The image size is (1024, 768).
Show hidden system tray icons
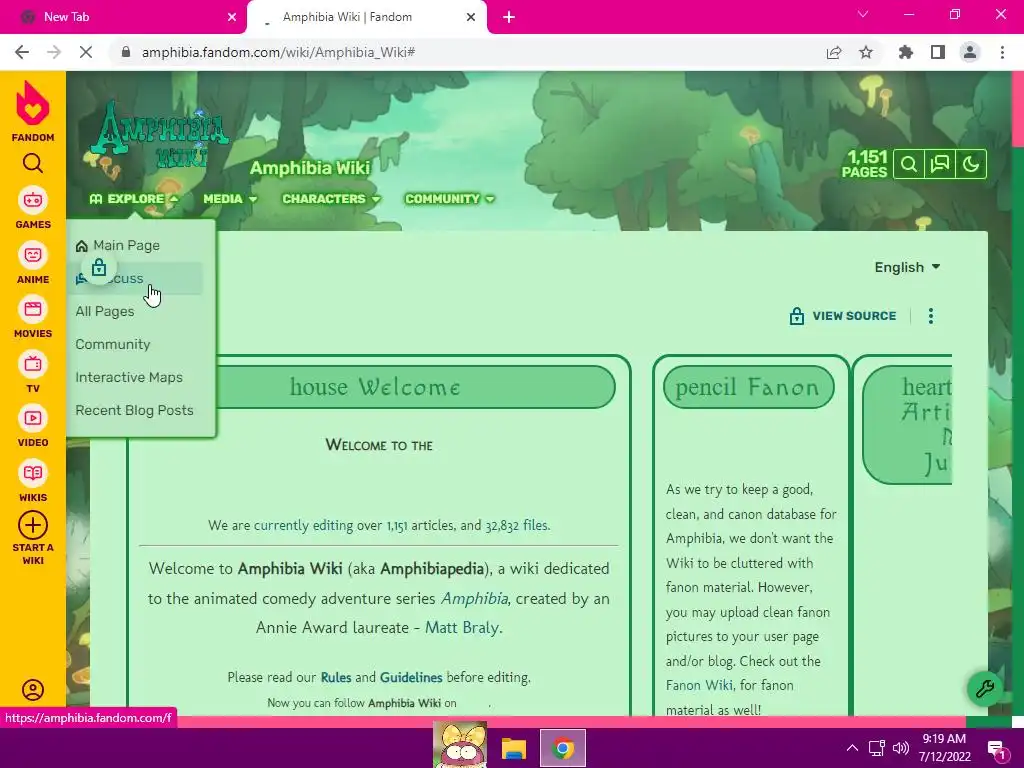(x=852, y=748)
